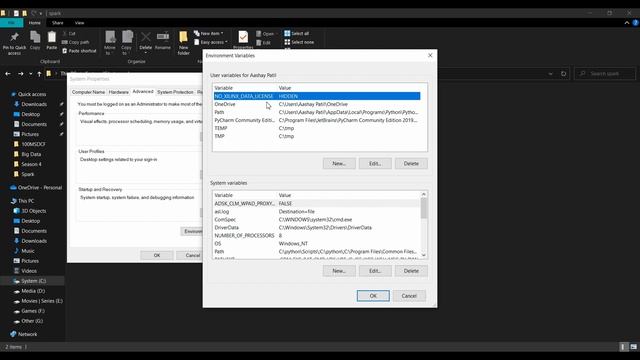640x360 pixels.
Task: Open OneDrive - Personal in sidebar
Action: click(x=40, y=188)
